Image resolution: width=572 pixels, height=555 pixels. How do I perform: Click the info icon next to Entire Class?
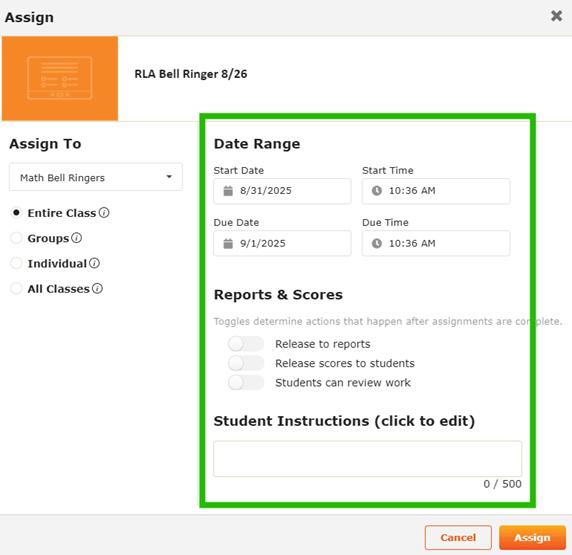coord(104,212)
